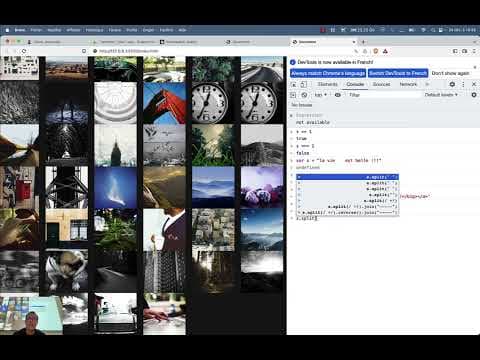The width and height of the screenshot is (480, 360).
Task: Choose the .reverse().join suggestion in autocomplete
Action: pos(347,212)
